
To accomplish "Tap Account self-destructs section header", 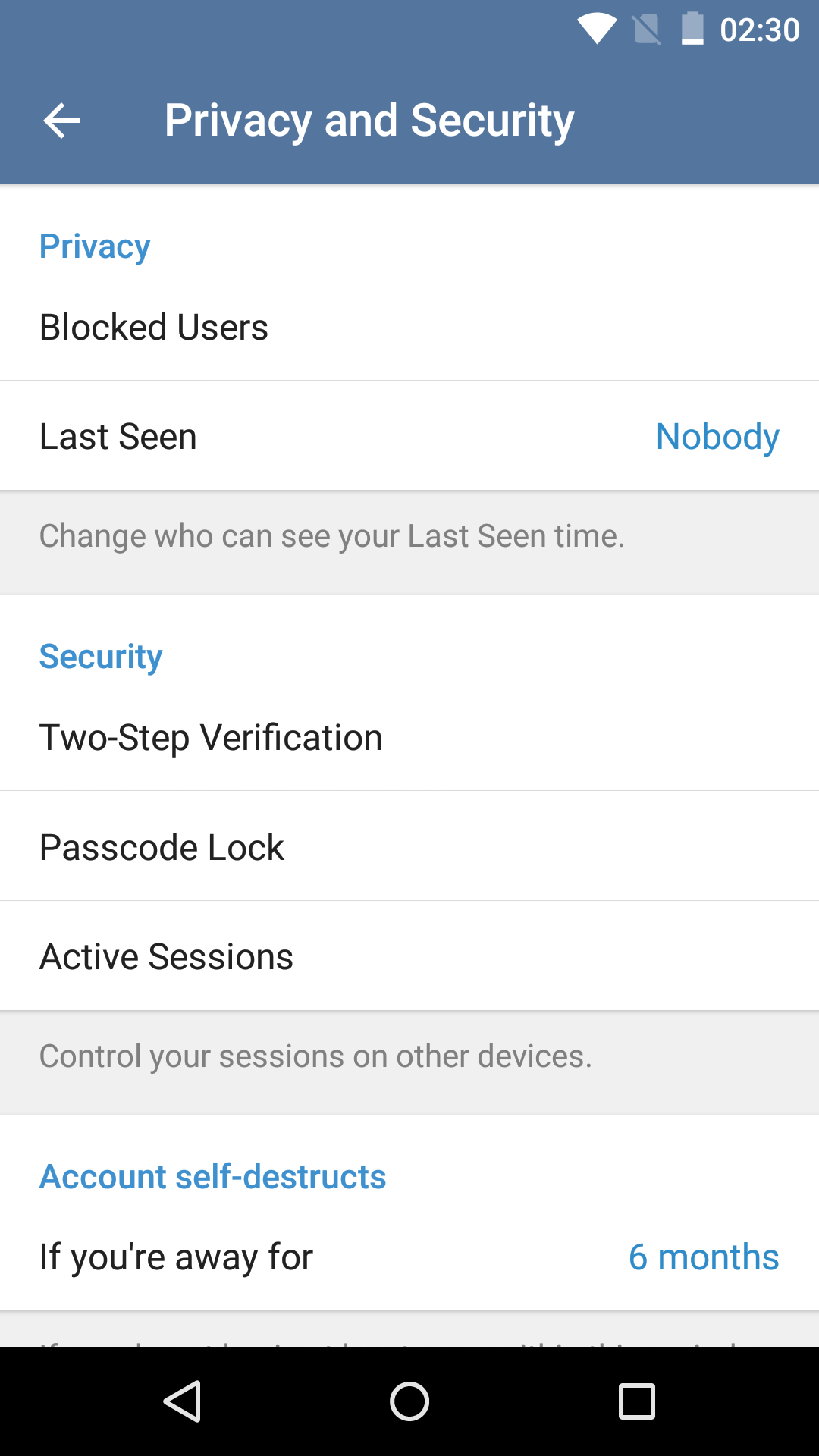I will (213, 1177).
